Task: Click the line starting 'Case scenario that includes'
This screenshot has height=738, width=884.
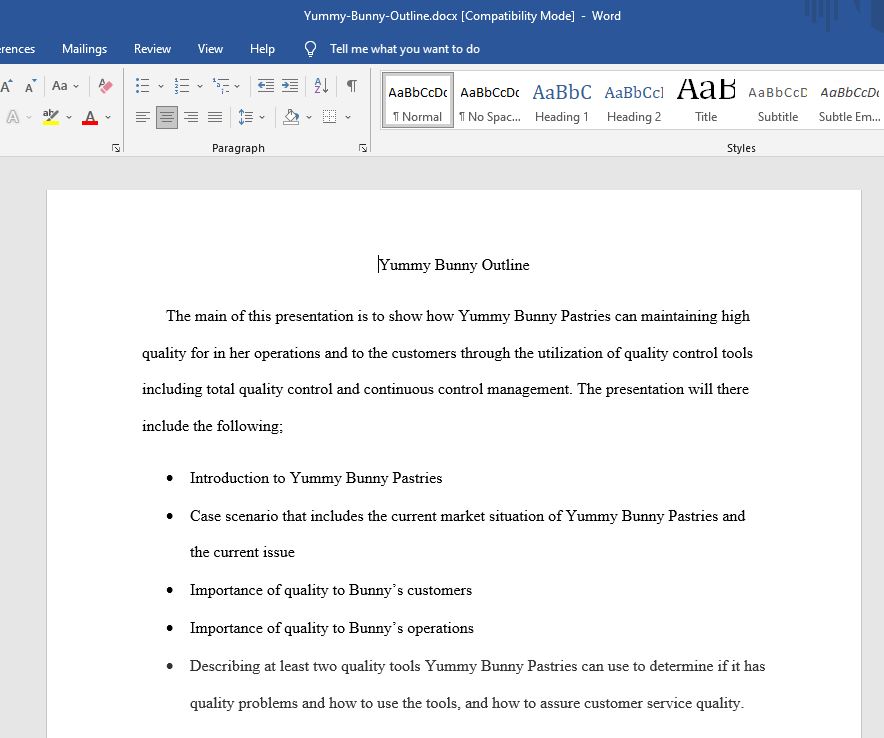Action: [467, 516]
